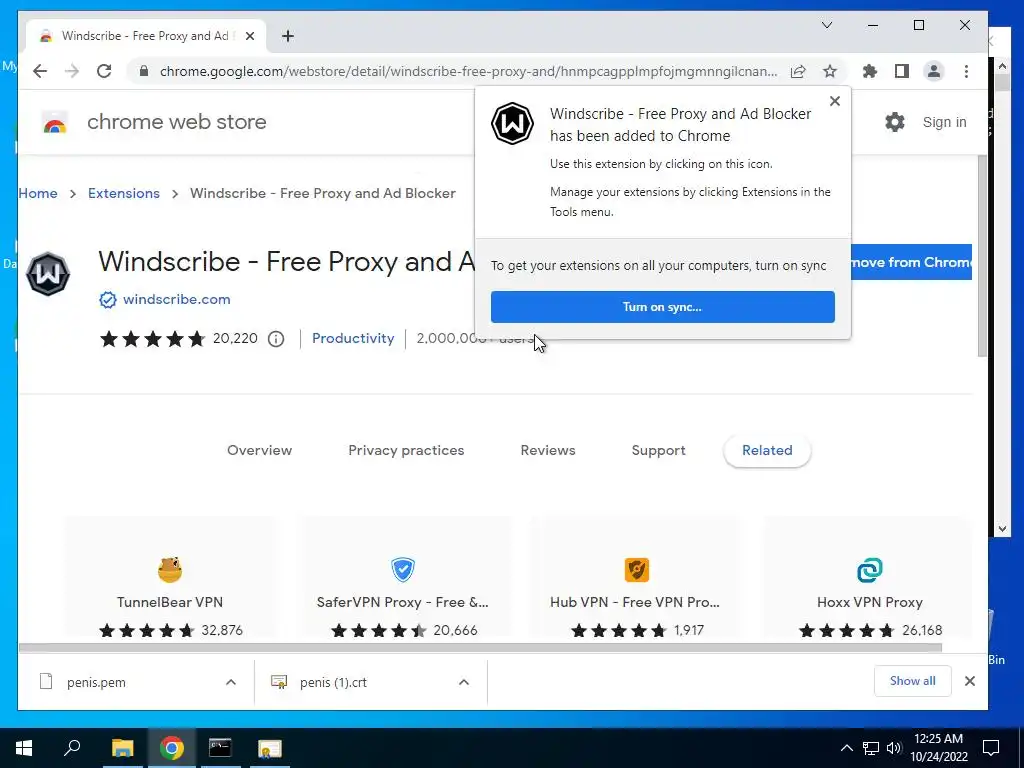Expand options for penis (1).crt download

click(x=464, y=682)
